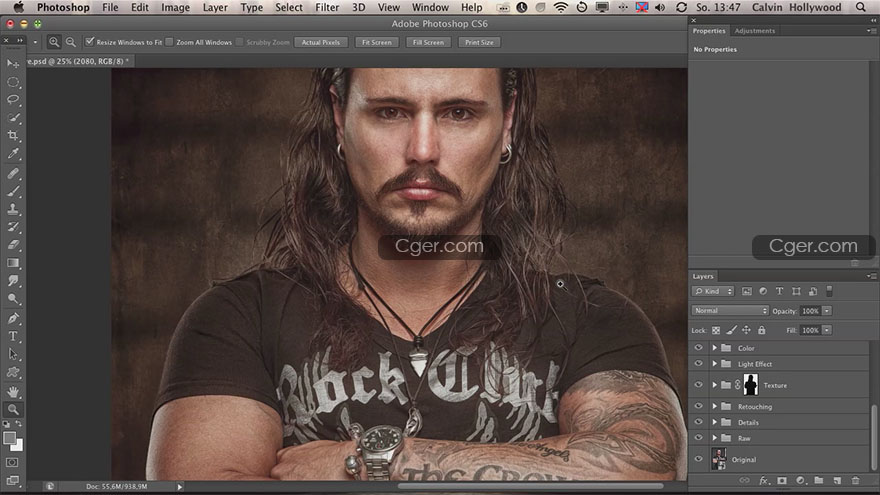880x495 pixels.
Task: Expand the Details group
Action: tap(714, 422)
